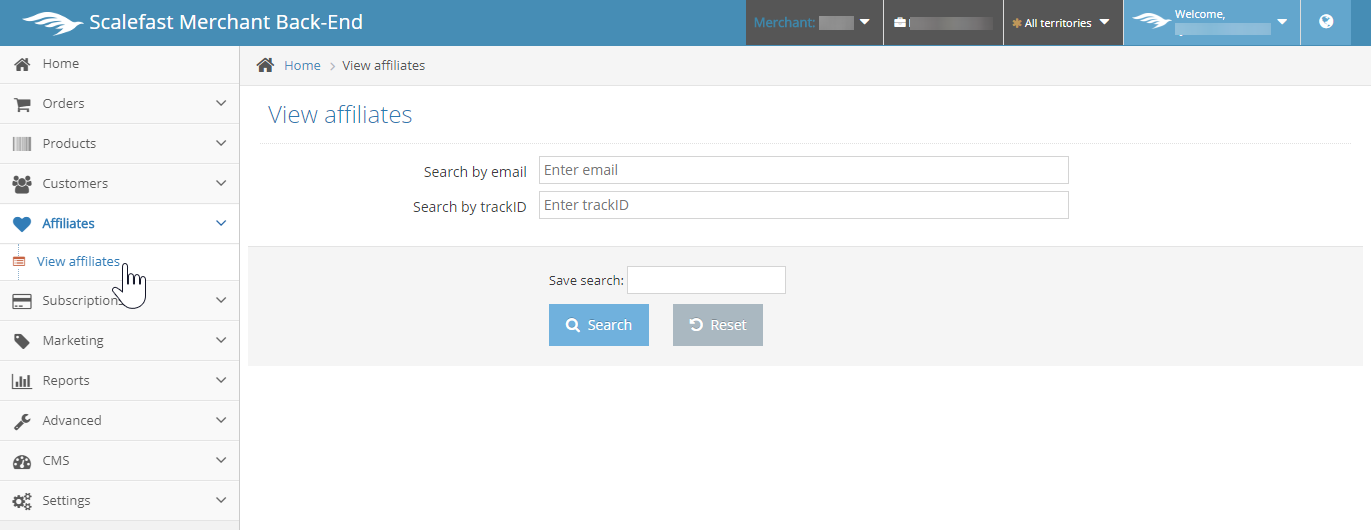The image size is (1371, 530).
Task: Click the Customers group icon
Action: coord(21,184)
